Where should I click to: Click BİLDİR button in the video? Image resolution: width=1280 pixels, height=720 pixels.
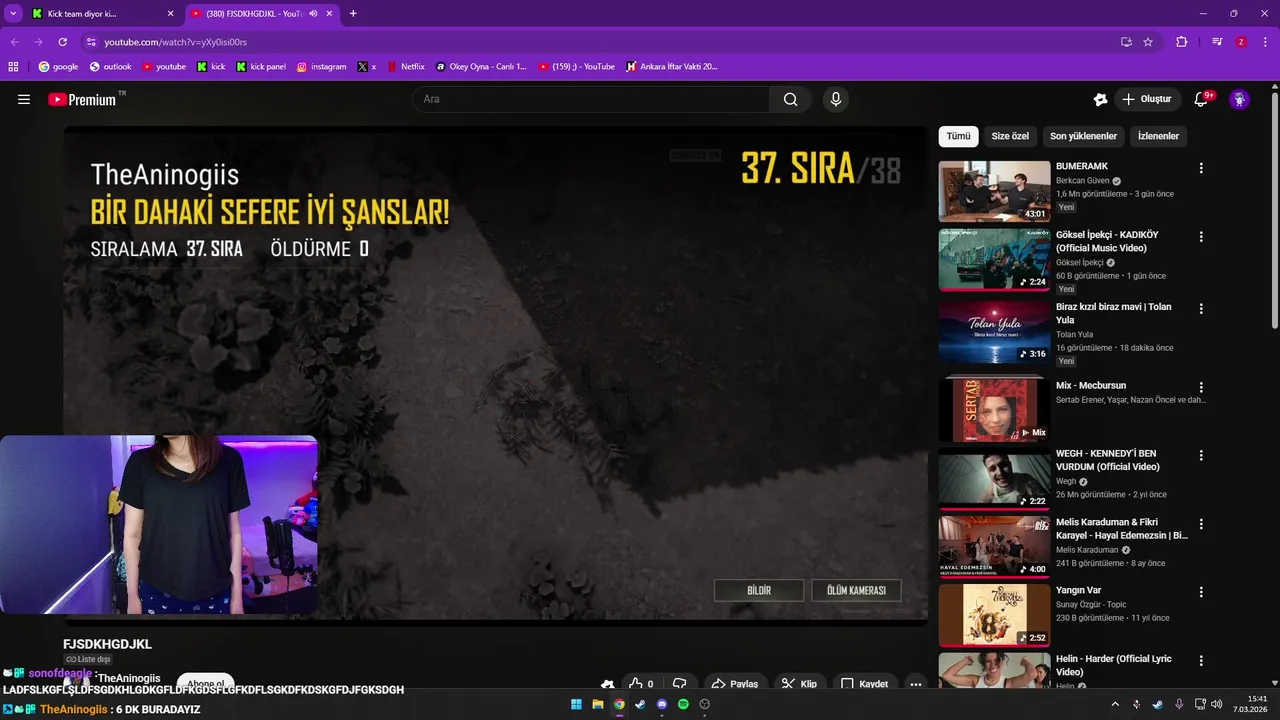click(759, 590)
